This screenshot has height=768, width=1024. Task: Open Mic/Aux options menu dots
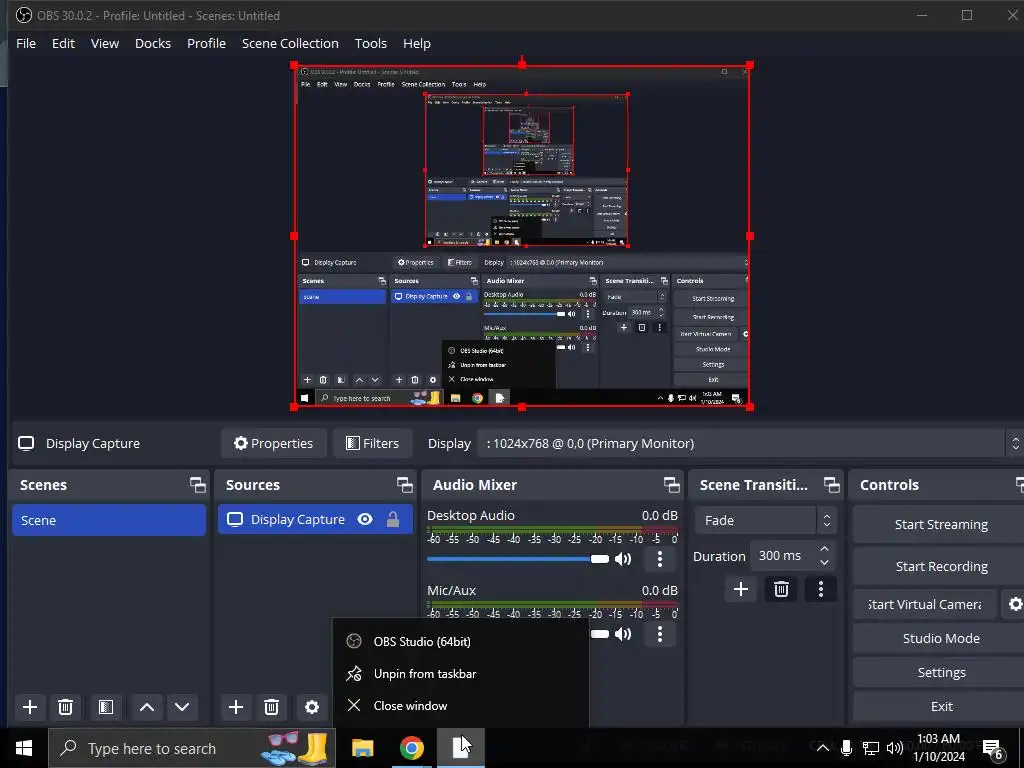[x=660, y=633]
